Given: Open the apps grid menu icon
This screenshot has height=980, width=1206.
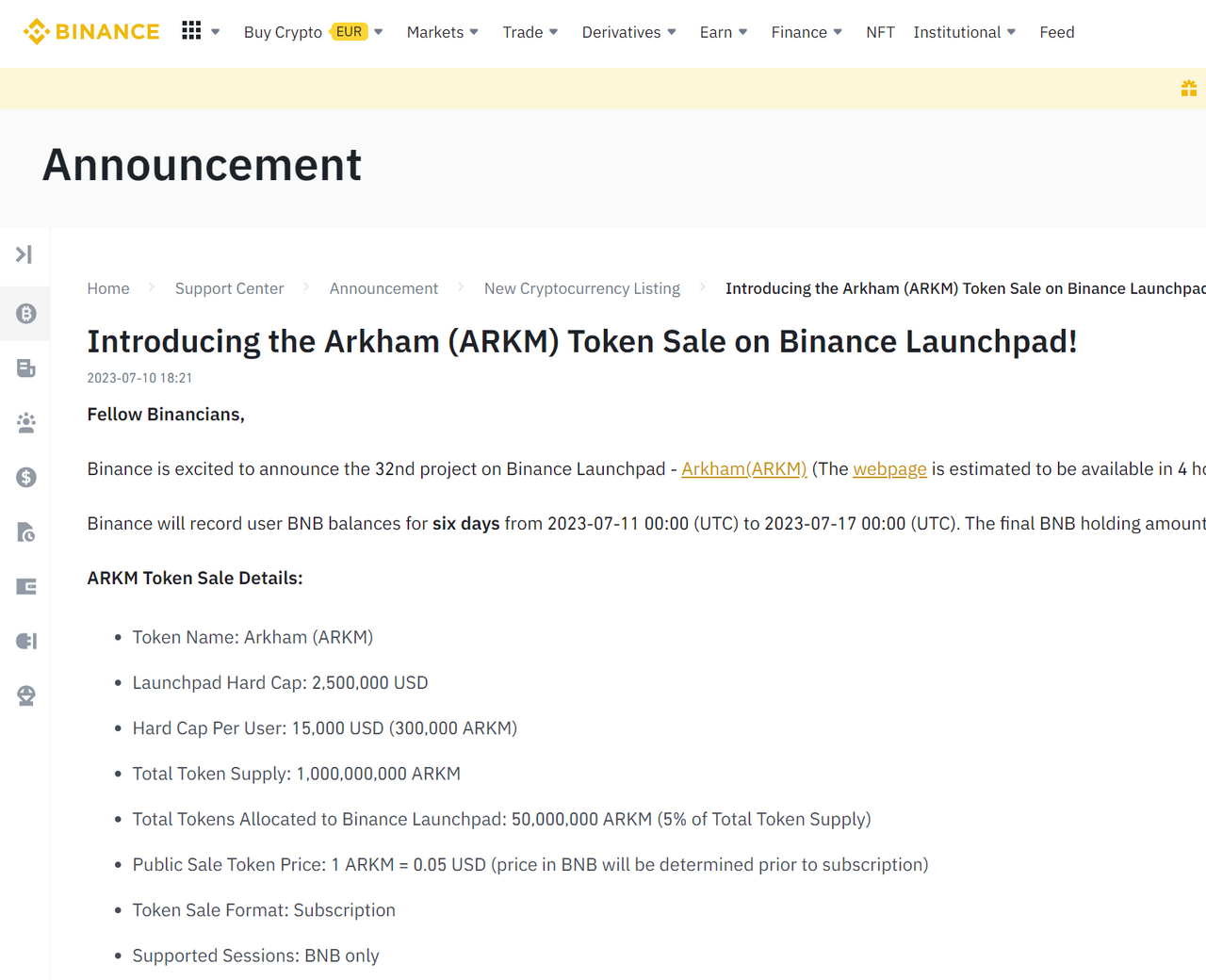Looking at the screenshot, I should pos(191,31).
